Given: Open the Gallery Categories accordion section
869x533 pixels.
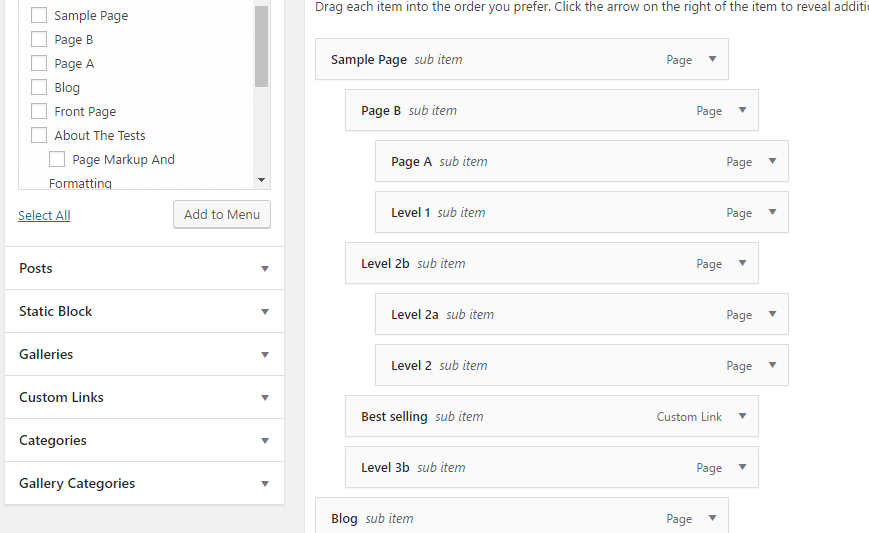Looking at the screenshot, I should click(145, 483).
